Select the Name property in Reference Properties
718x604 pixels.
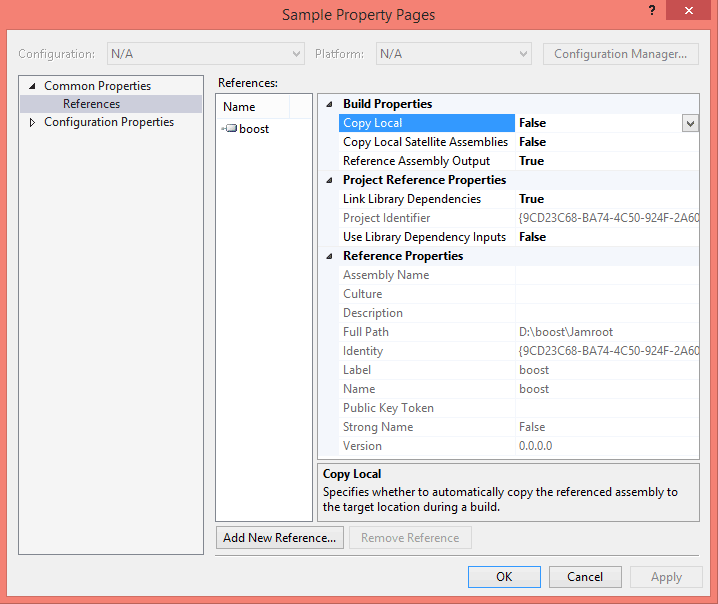point(359,389)
